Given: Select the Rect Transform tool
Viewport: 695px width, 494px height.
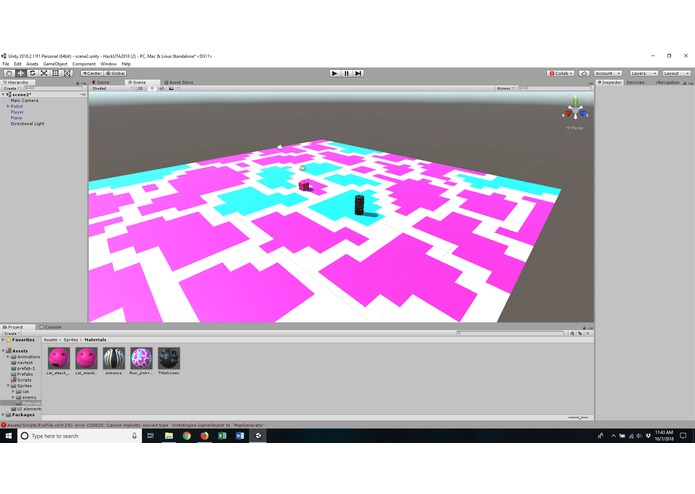Looking at the screenshot, I should point(55,73).
